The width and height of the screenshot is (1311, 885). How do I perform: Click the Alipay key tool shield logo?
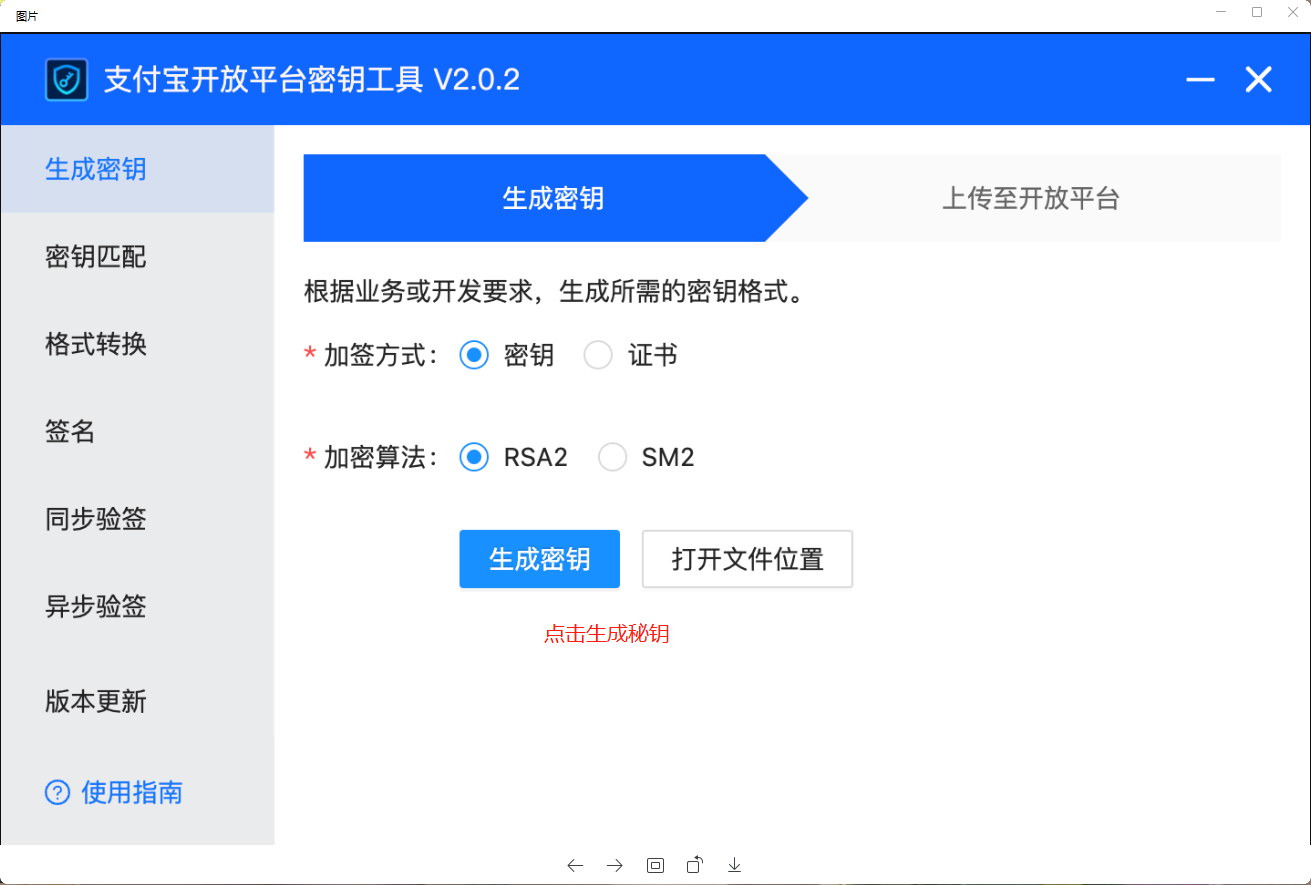coord(67,80)
